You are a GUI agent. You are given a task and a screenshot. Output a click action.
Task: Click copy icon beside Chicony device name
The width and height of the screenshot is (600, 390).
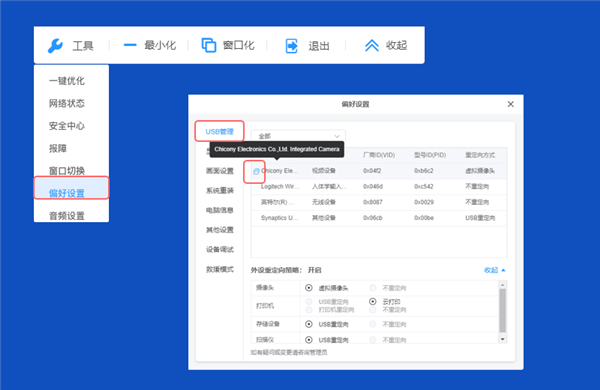(256, 171)
